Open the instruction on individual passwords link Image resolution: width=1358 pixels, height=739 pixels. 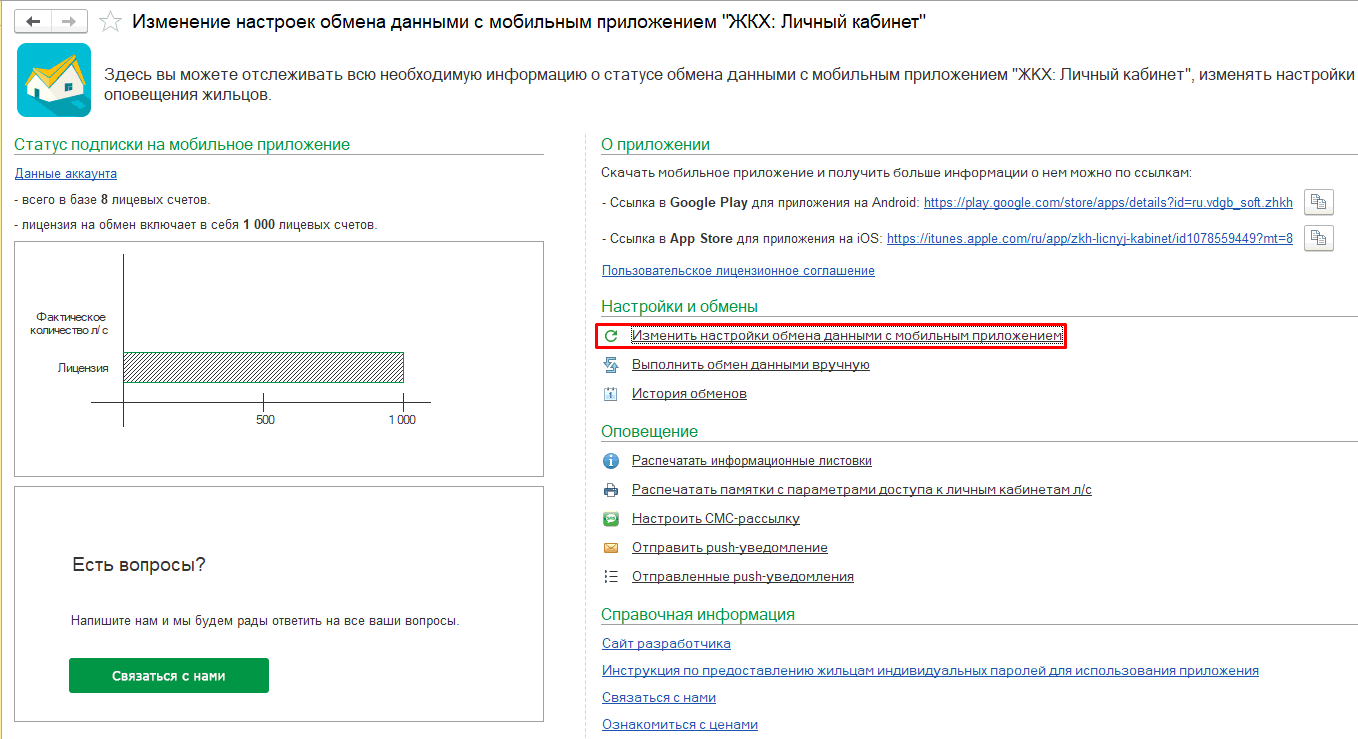coord(930,671)
